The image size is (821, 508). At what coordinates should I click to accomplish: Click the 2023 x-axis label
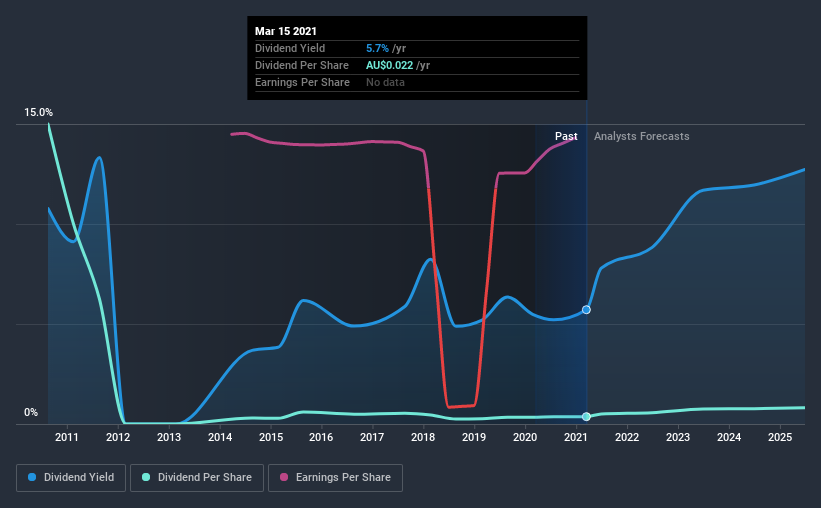(x=678, y=437)
